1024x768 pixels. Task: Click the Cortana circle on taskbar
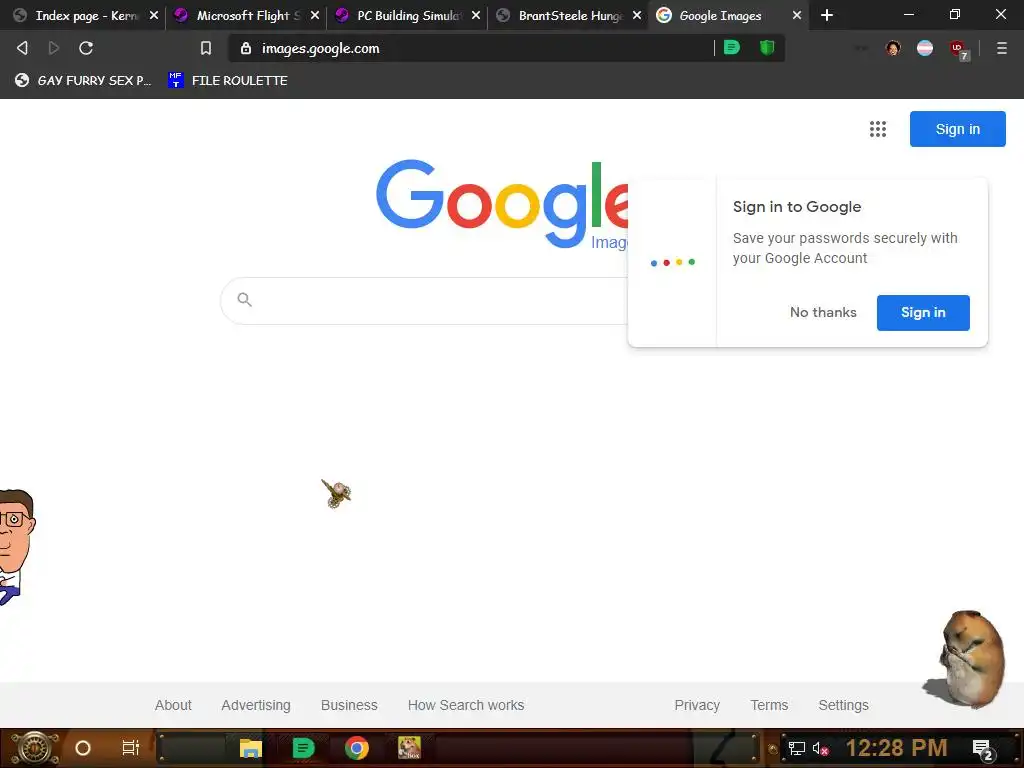82,748
